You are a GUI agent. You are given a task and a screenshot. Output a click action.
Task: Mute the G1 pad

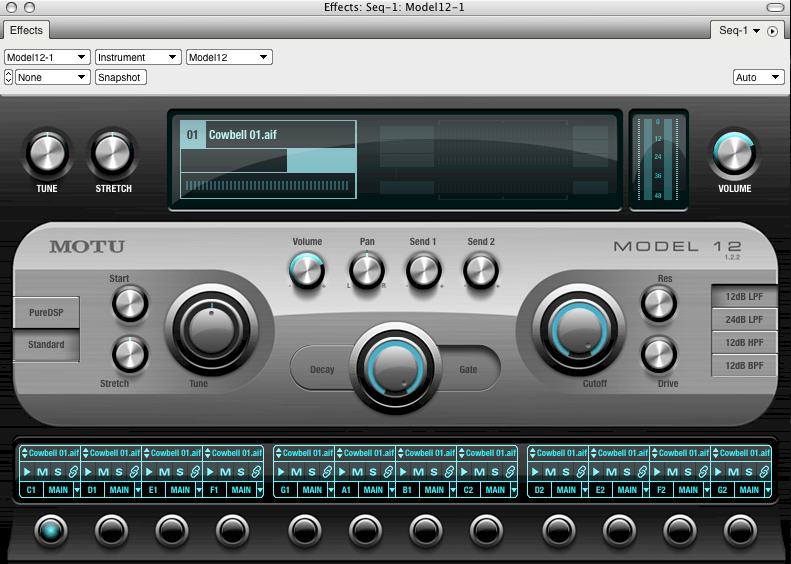click(297, 472)
